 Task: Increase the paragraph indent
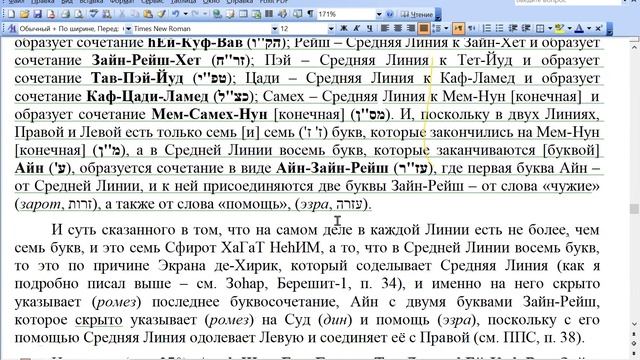pyautogui.click(x=526, y=28)
